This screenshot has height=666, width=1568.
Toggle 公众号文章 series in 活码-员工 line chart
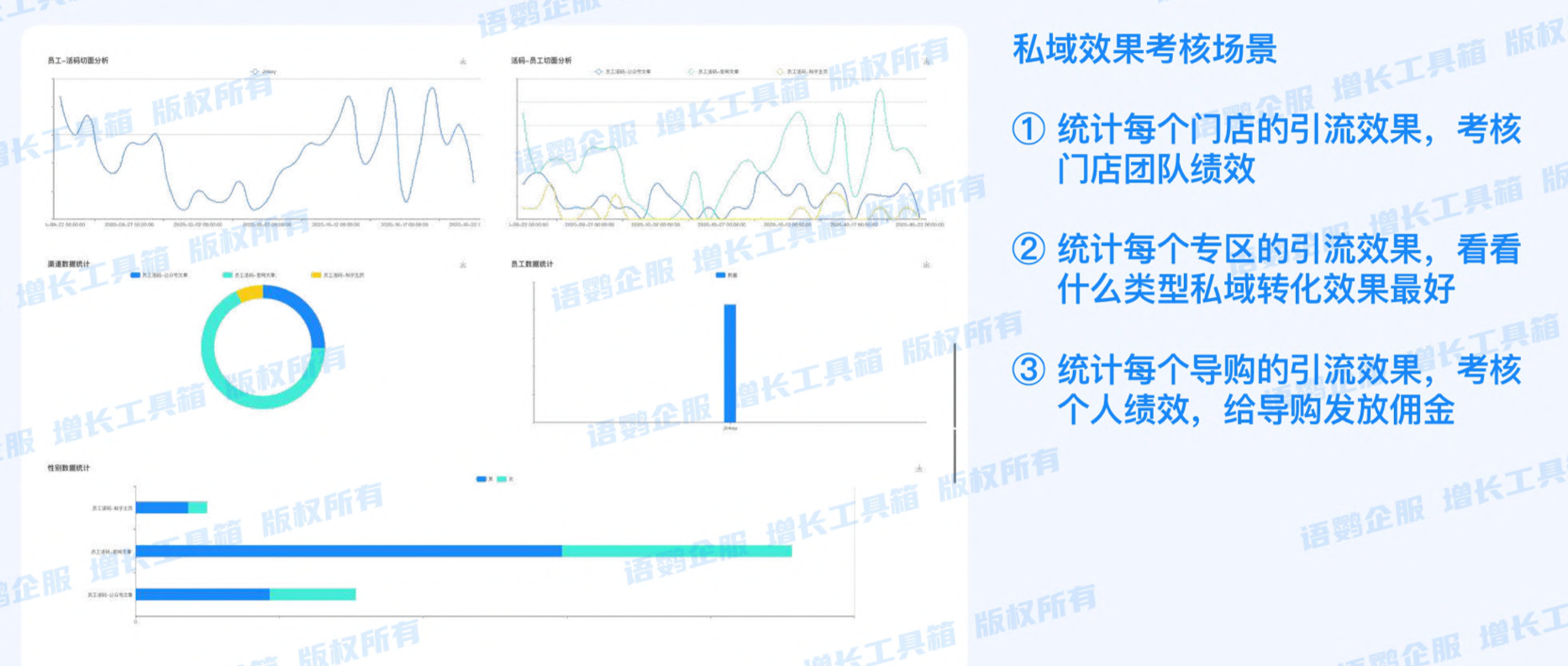click(x=623, y=72)
